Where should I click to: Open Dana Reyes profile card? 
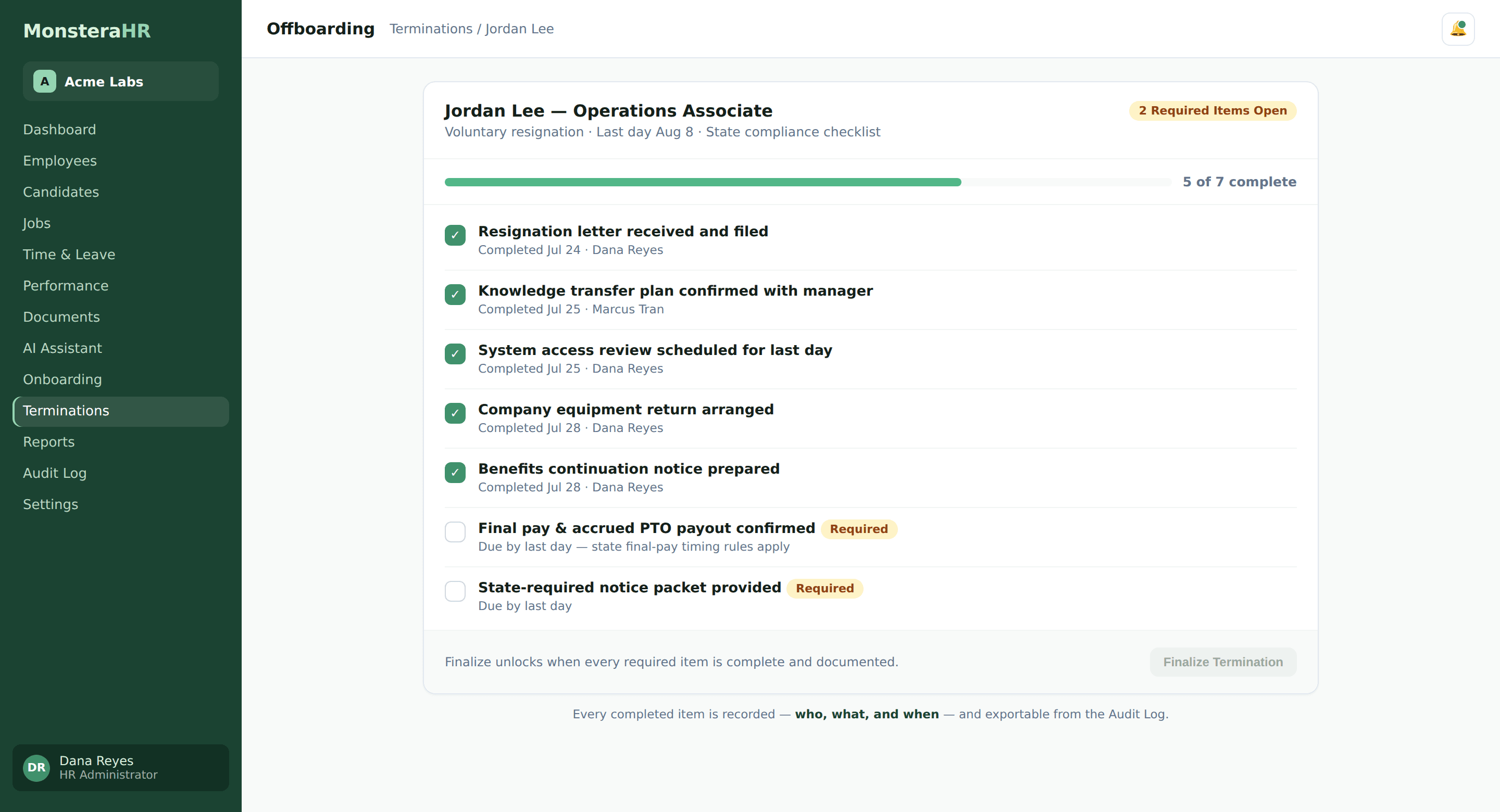[x=120, y=767]
